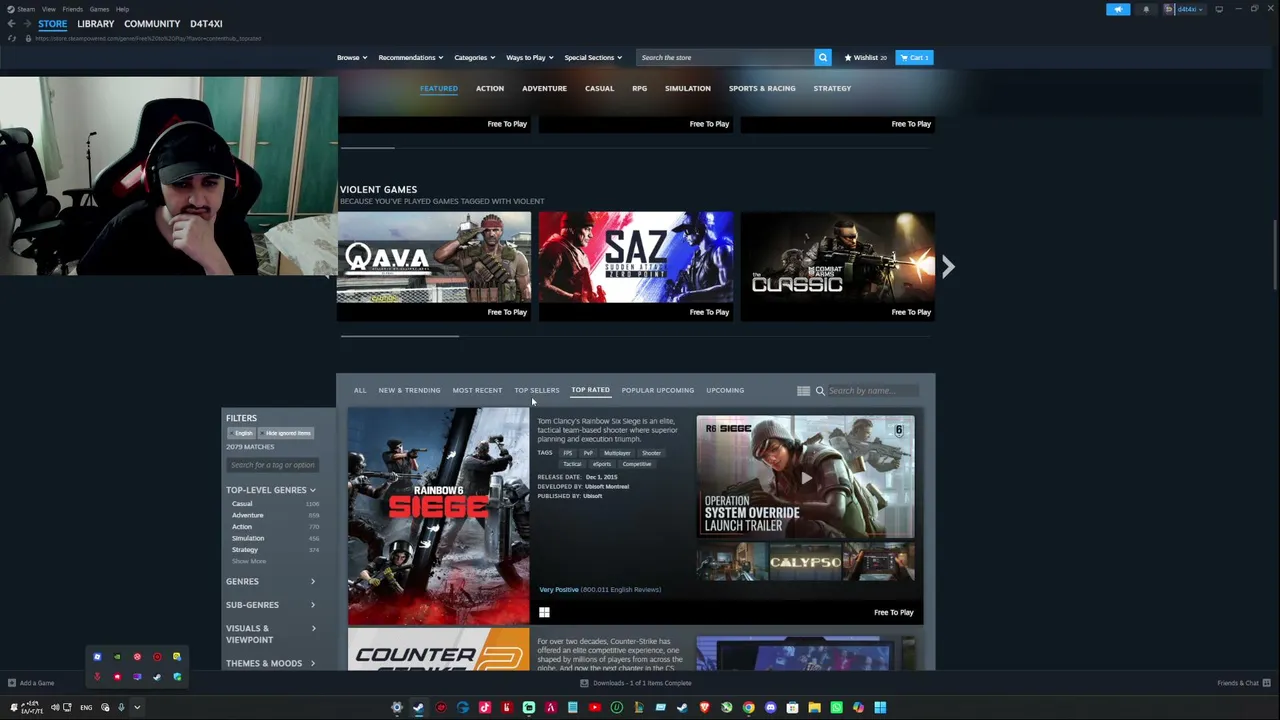This screenshot has height=720, width=1280.
Task: Expand the Sub-Genres filter section
Action: click(271, 605)
